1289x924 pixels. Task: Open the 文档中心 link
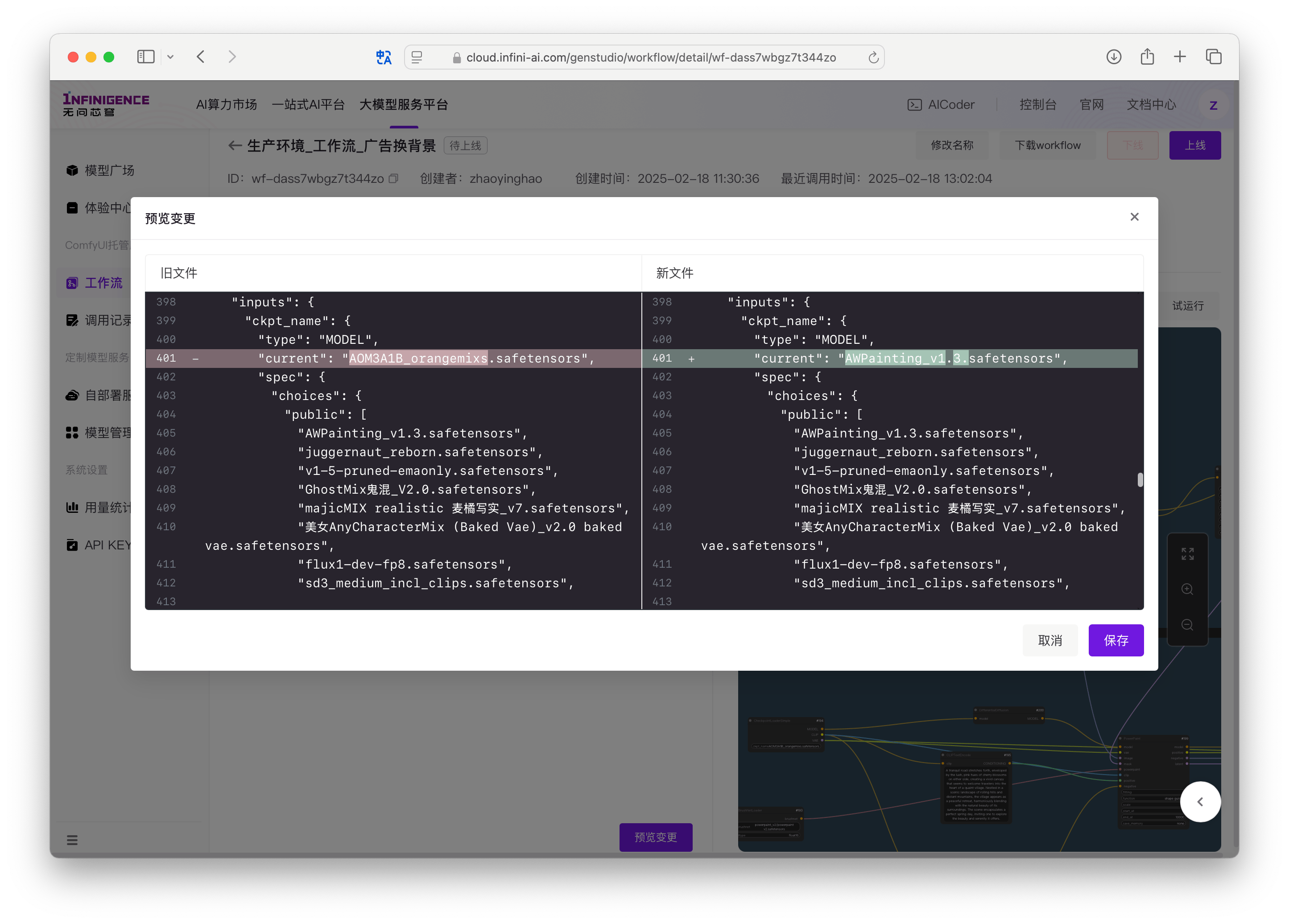tap(1152, 104)
